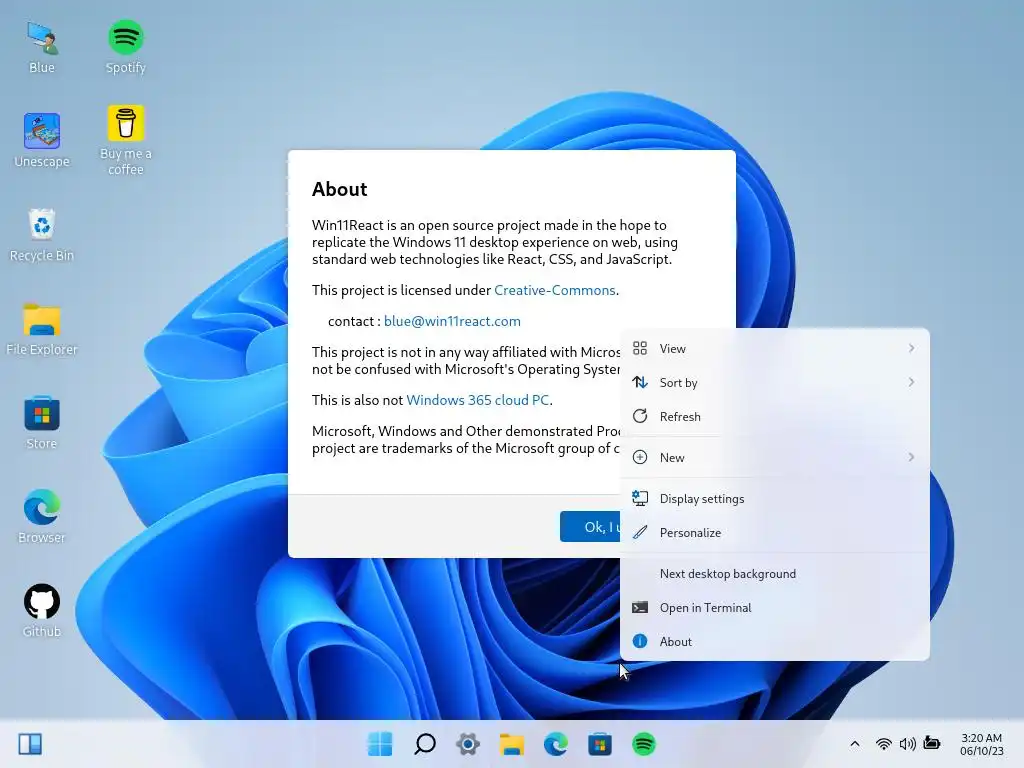
Task: Open the clock and date flyout
Action: (x=982, y=744)
